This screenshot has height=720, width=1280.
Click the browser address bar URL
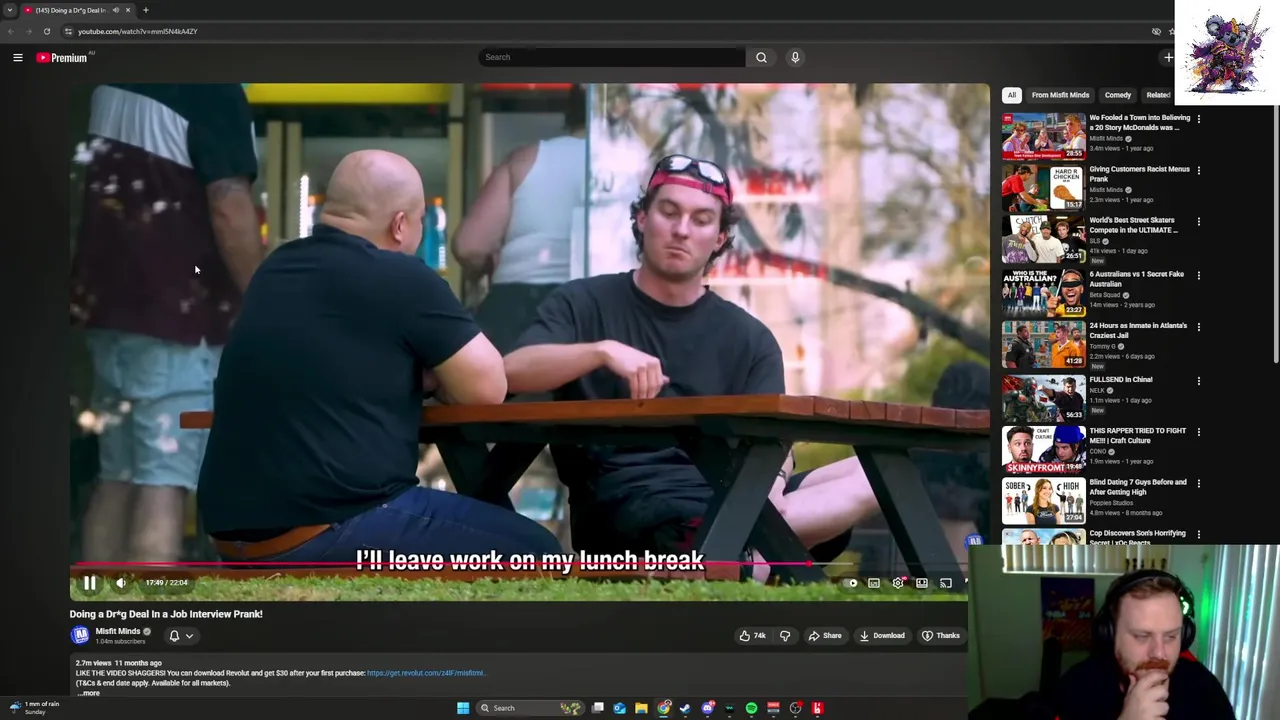coord(138,31)
